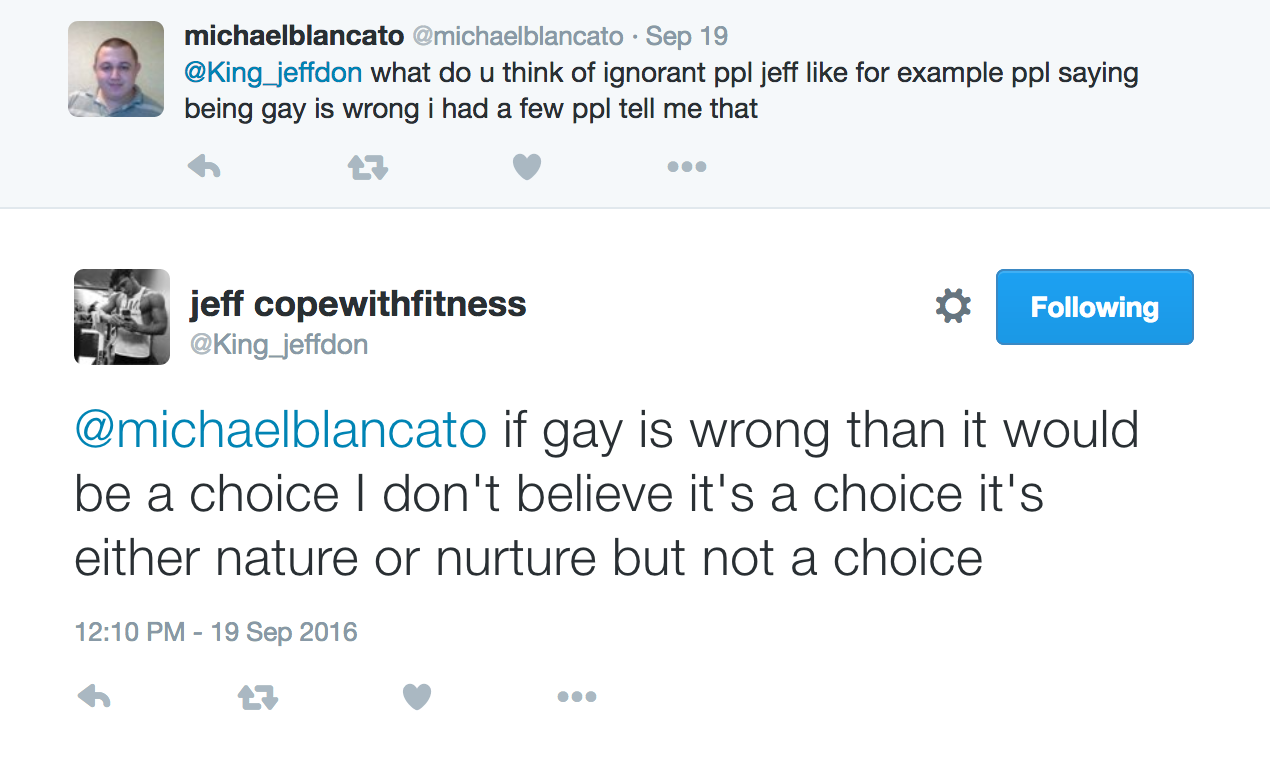Image resolution: width=1270 pixels, height=778 pixels.
Task: Open jeff copewithfitness's avatar image
Action: [122, 317]
